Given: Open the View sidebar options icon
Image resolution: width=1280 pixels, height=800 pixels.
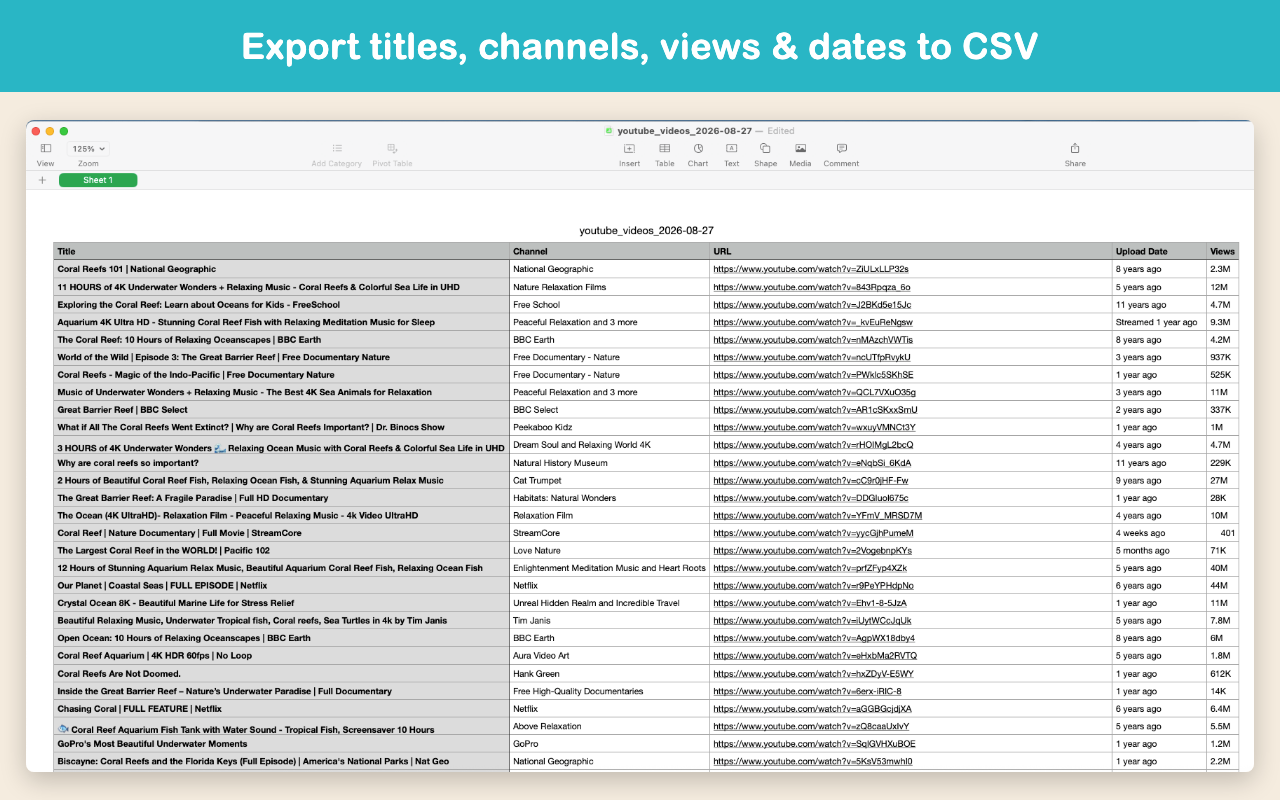Looking at the screenshot, I should pos(46,148).
